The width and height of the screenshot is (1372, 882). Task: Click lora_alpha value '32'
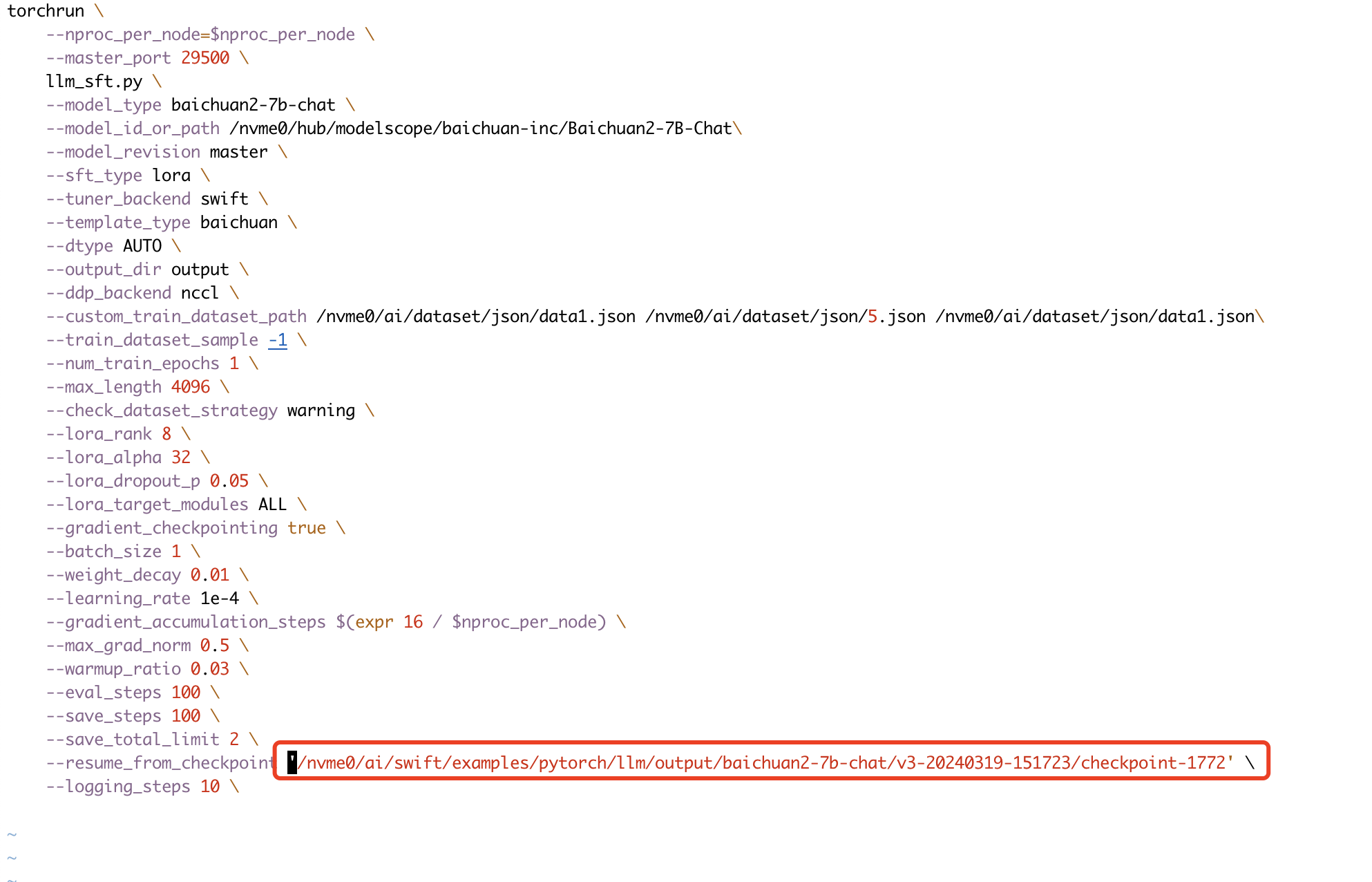point(181,458)
